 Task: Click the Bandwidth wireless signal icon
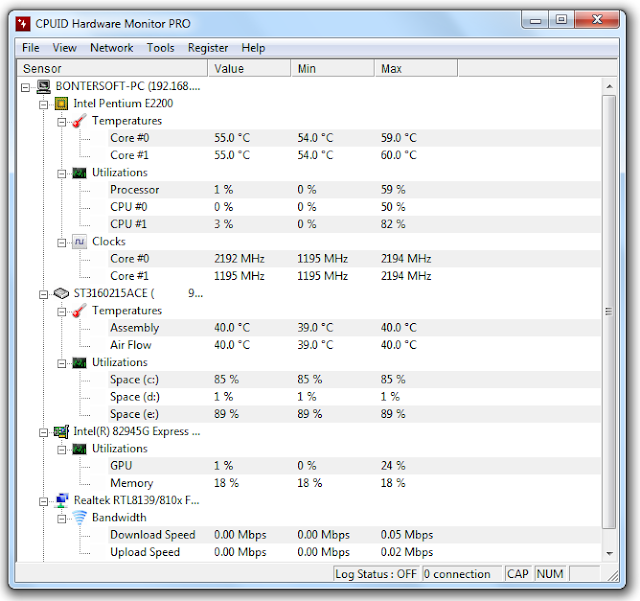click(x=79, y=518)
